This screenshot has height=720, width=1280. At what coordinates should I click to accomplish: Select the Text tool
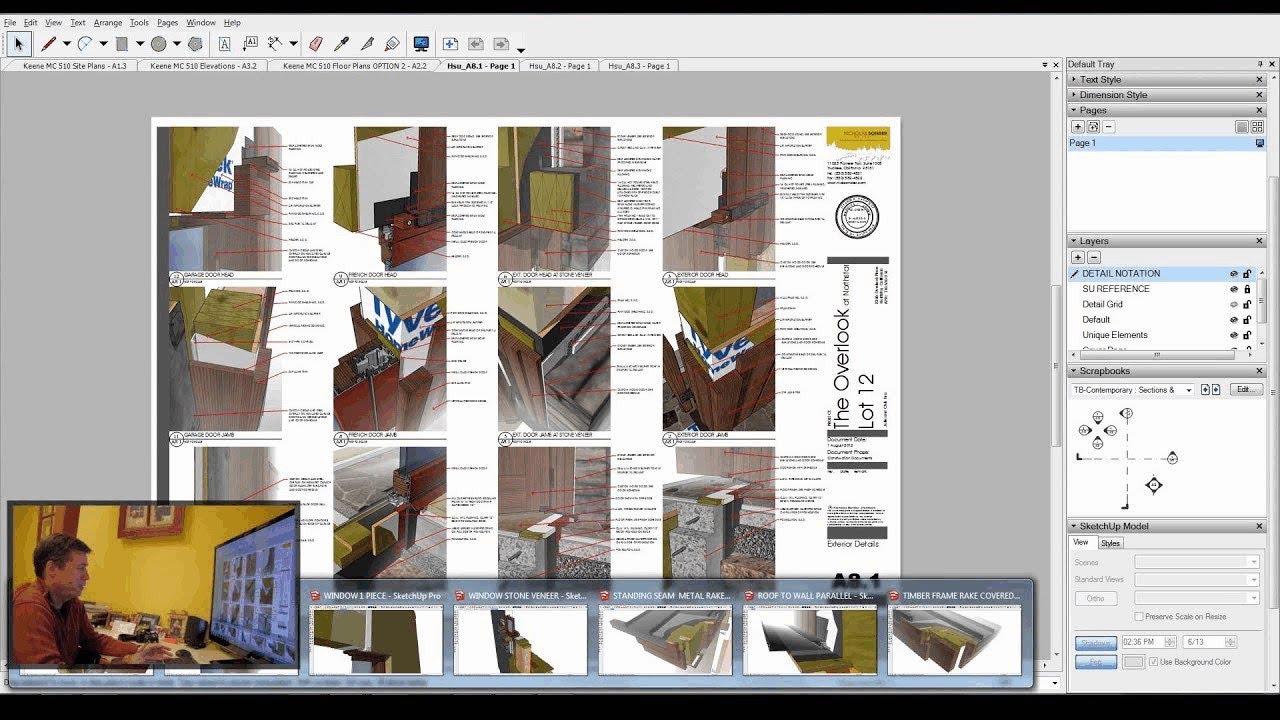tap(225, 44)
